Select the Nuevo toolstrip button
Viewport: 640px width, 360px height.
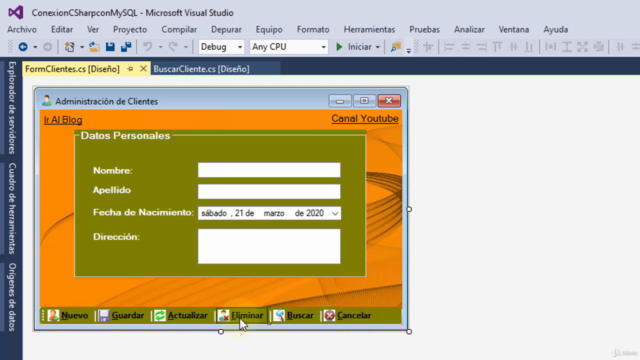click(x=68, y=316)
